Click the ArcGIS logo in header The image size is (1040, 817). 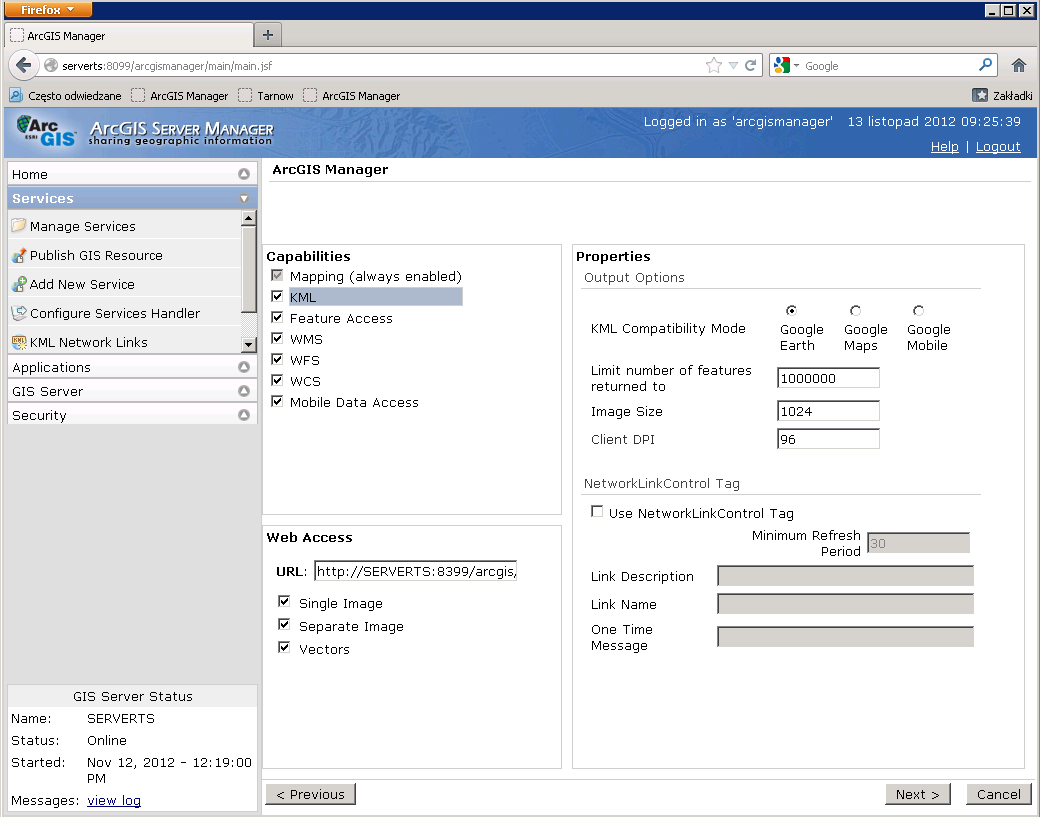pyautogui.click(x=45, y=131)
